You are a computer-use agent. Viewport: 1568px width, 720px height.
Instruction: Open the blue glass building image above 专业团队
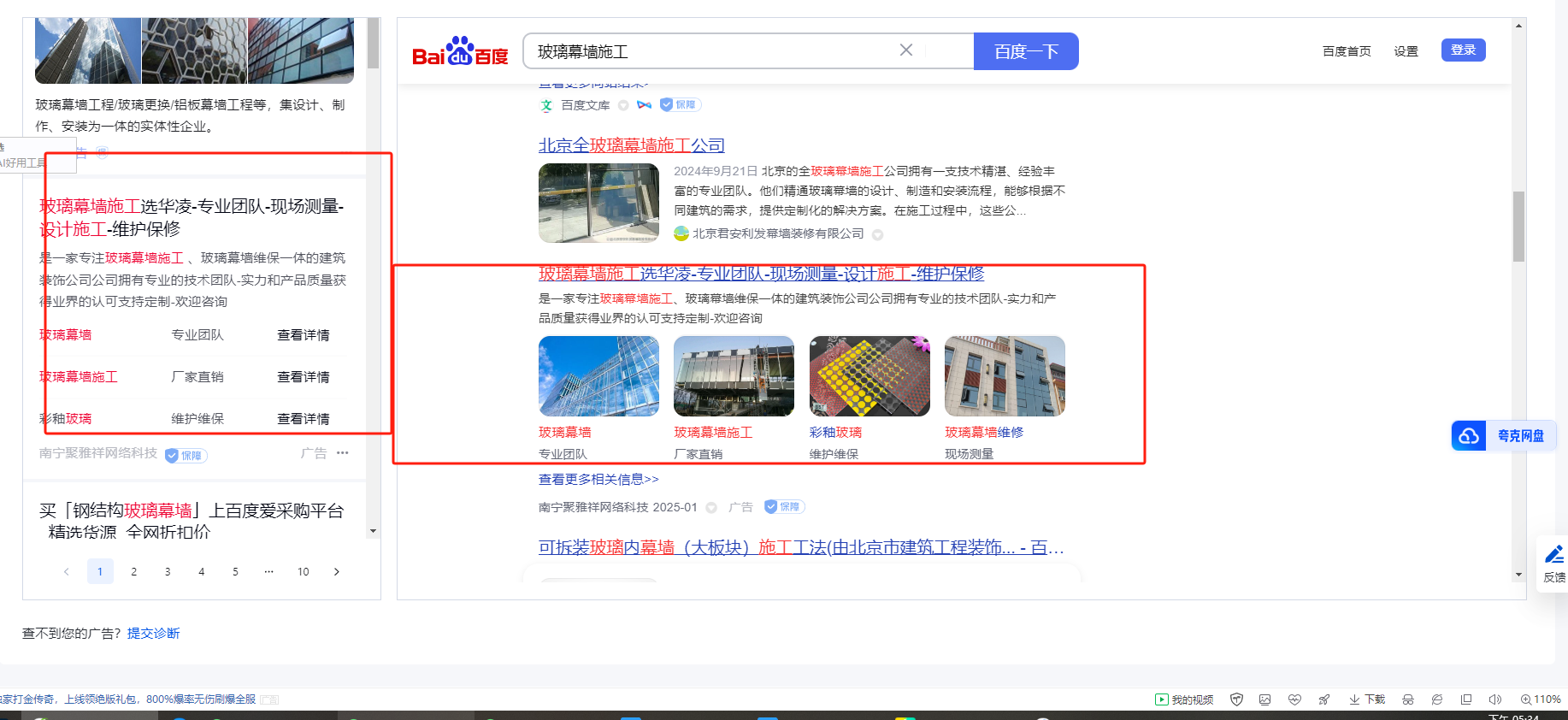(598, 376)
